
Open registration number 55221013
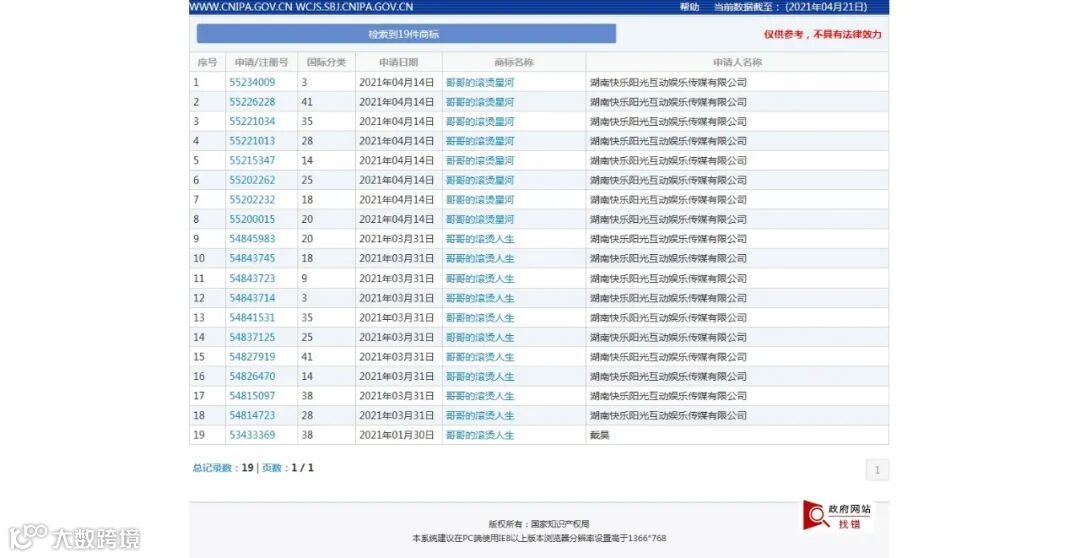(x=252, y=141)
